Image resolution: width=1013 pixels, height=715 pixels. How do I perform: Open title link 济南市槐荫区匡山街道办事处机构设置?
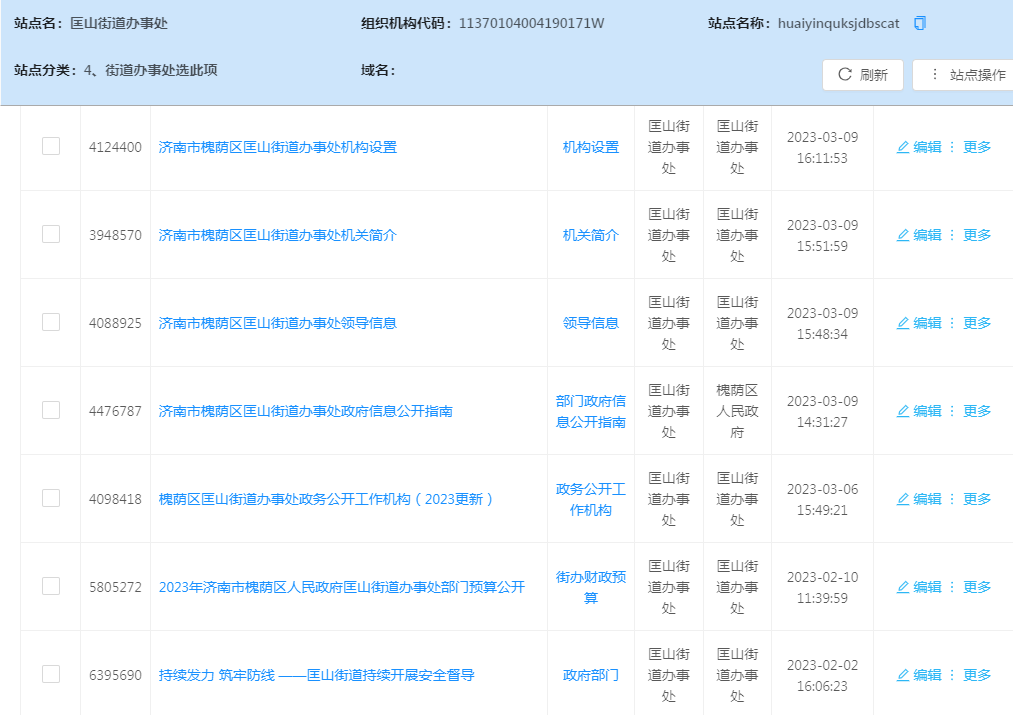[x=278, y=147]
